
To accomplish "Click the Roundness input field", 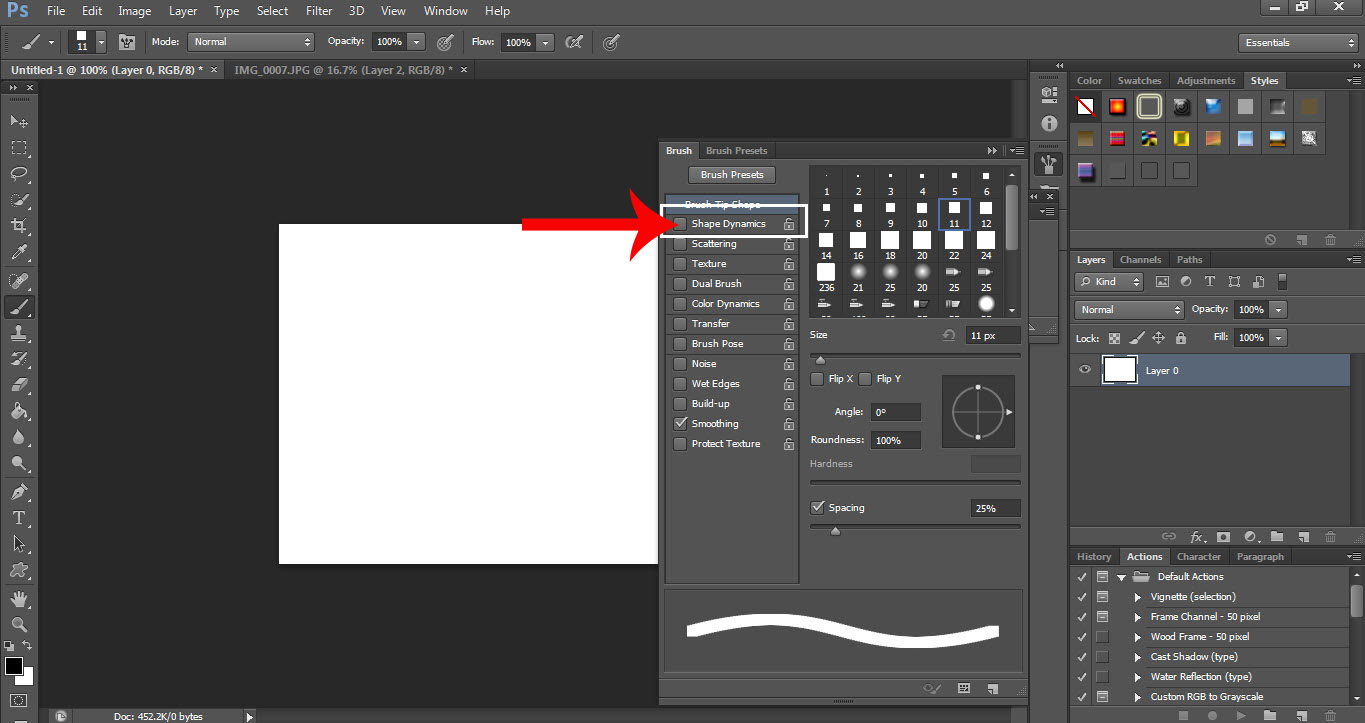I will coord(894,440).
